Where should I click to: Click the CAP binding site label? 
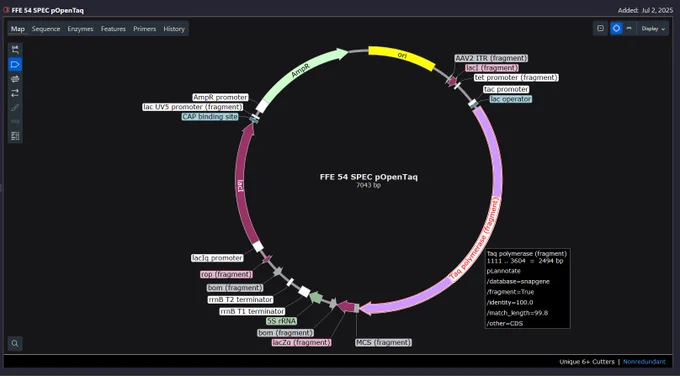pyautogui.click(x=210, y=117)
